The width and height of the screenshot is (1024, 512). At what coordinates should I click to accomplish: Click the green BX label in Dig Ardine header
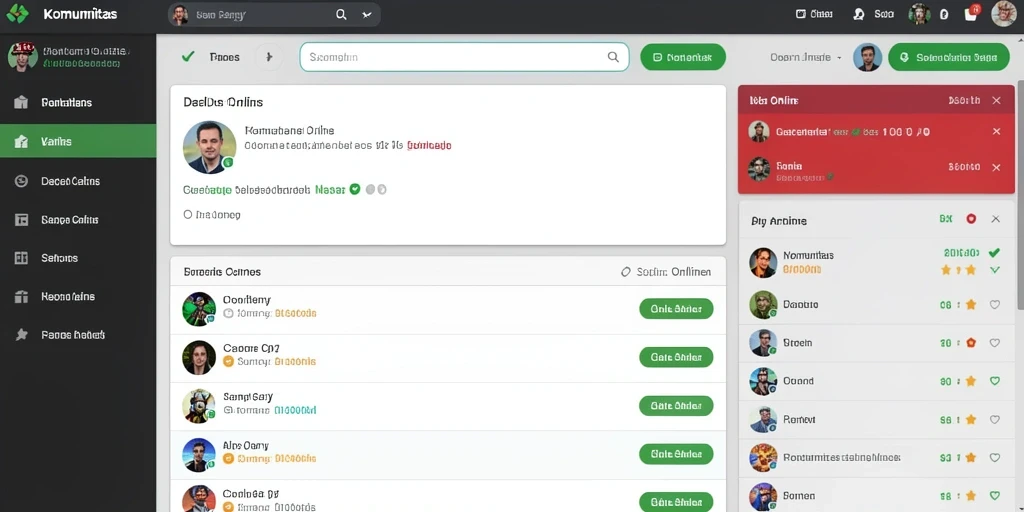click(x=946, y=219)
